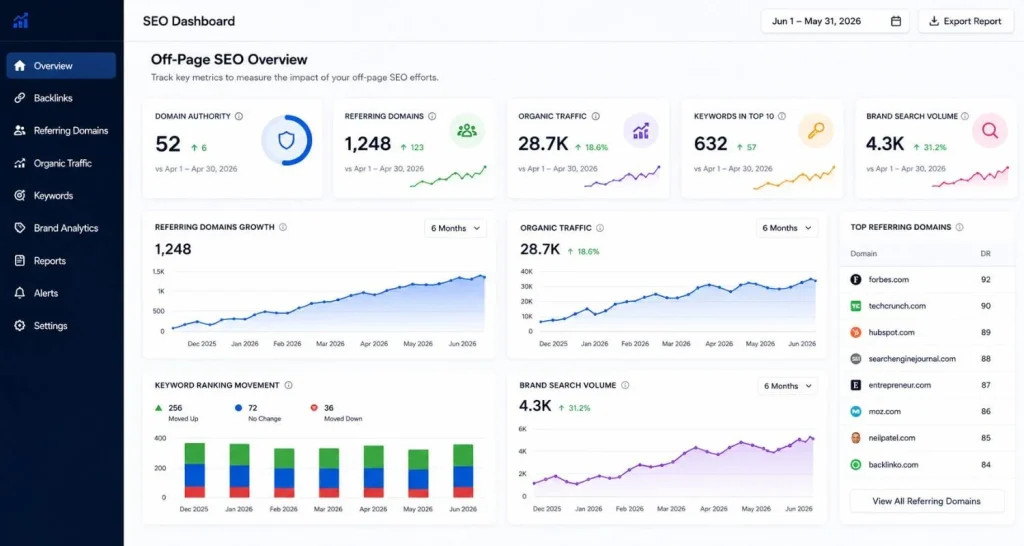Click the Brand Search Volume chart info icon
Image resolution: width=1024 pixels, height=546 pixels.
(625, 385)
